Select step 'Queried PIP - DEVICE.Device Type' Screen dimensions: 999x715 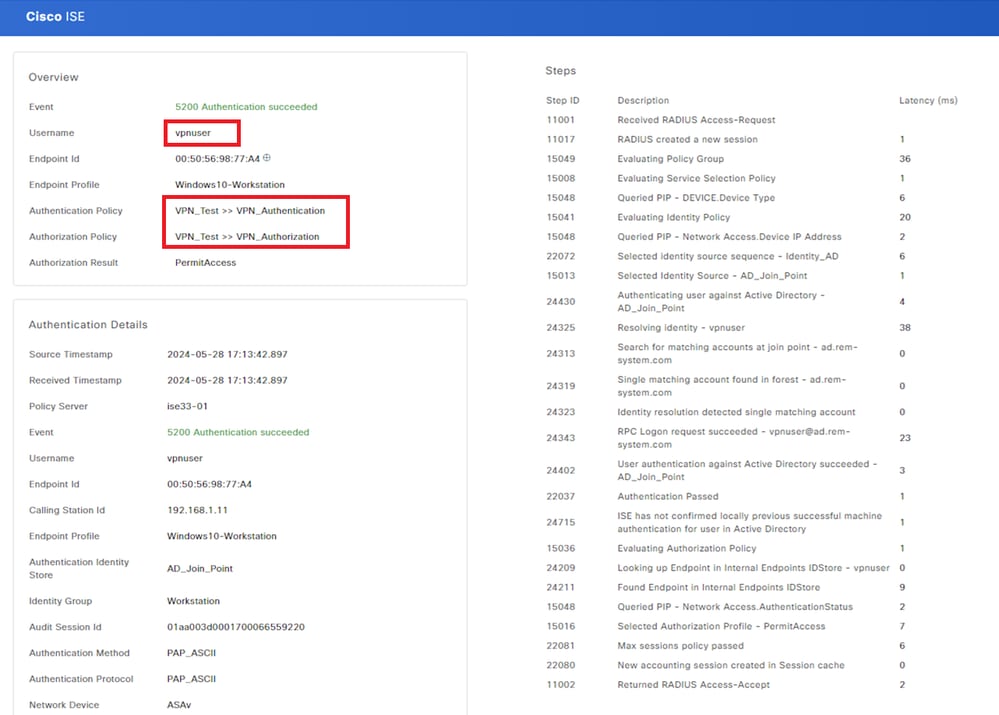pyautogui.click(x=696, y=198)
